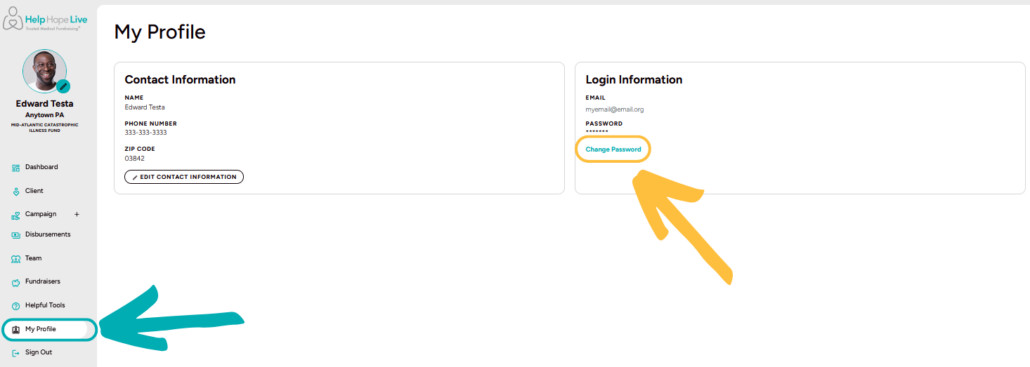Click the Campaign icon in sidebar
The width and height of the screenshot is (1030, 367).
pyautogui.click(x=16, y=215)
